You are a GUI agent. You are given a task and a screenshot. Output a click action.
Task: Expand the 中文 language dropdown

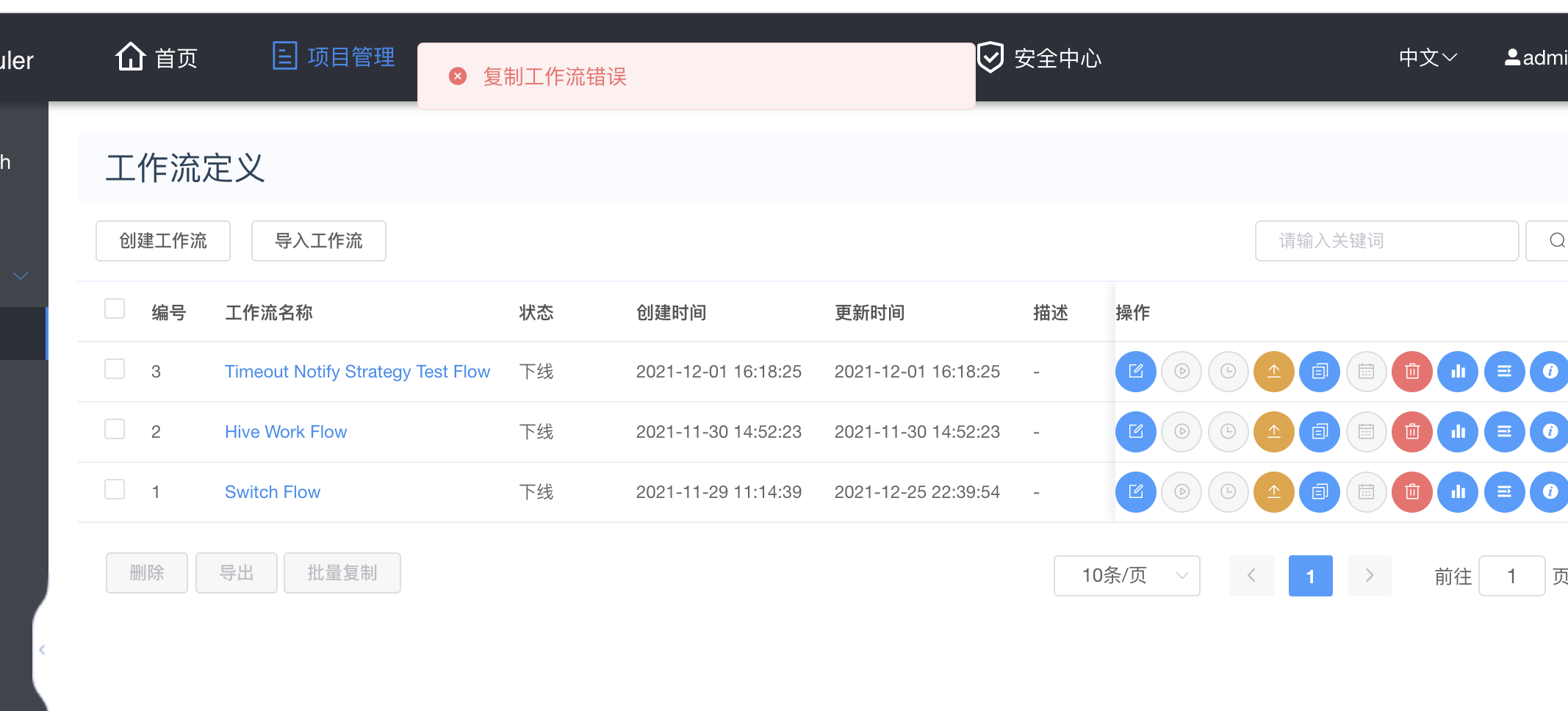pyautogui.click(x=1428, y=58)
